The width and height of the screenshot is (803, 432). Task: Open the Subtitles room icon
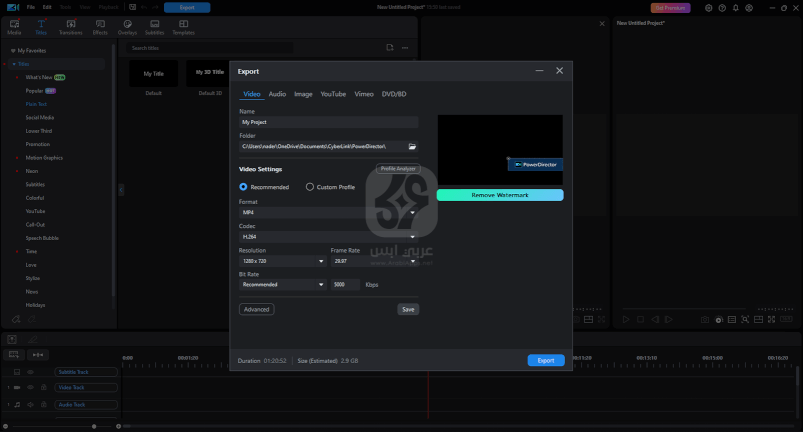click(155, 27)
